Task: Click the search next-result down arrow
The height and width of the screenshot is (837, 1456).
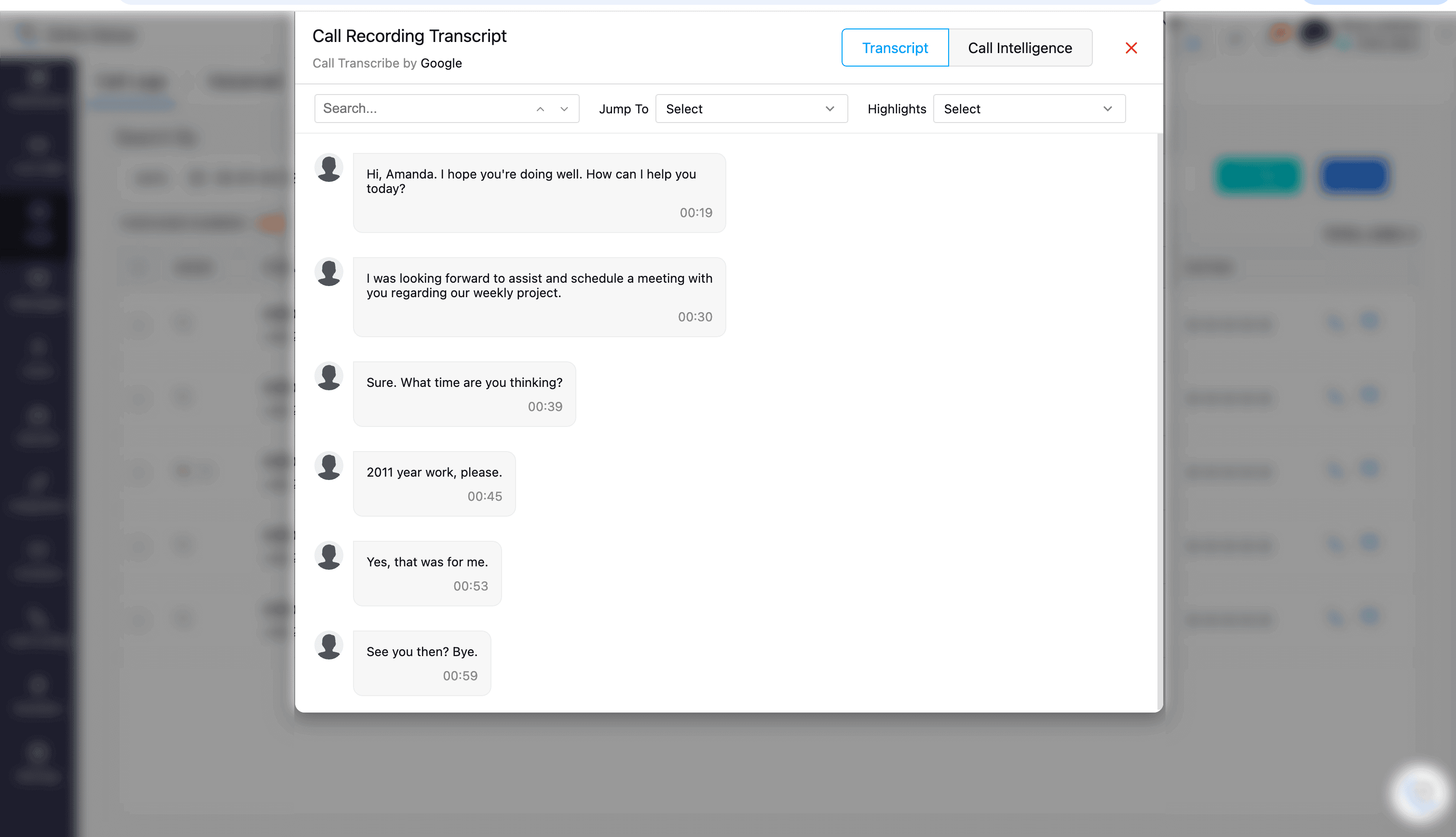Action: click(564, 109)
